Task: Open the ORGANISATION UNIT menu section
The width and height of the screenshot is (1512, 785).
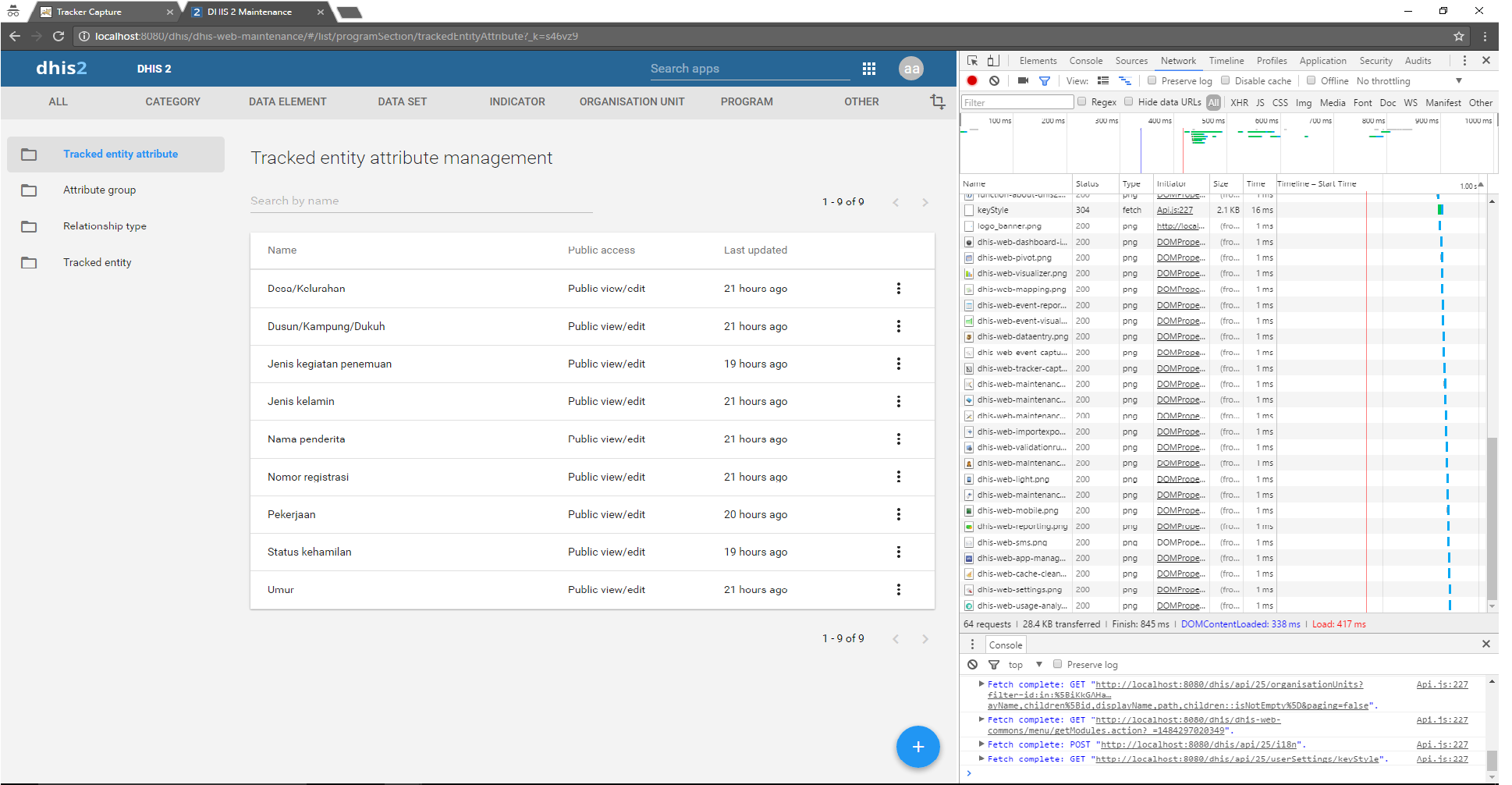Action: point(631,101)
